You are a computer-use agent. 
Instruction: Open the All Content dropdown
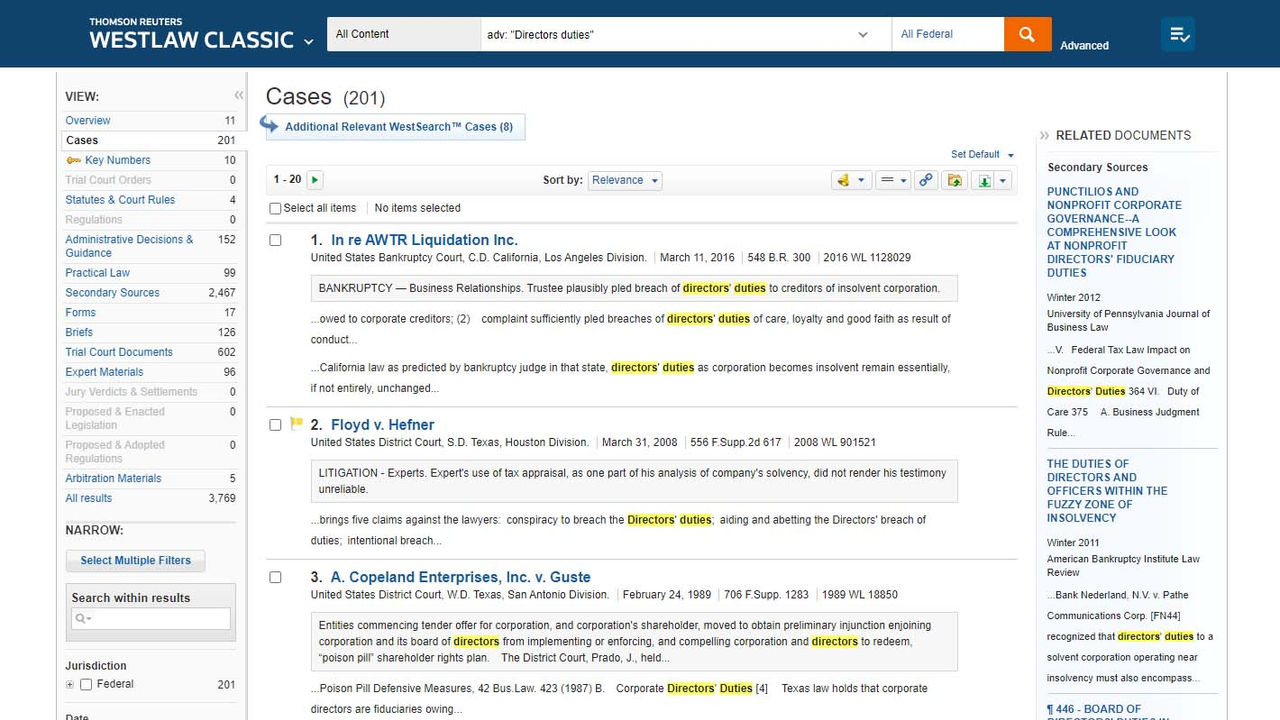(x=403, y=34)
